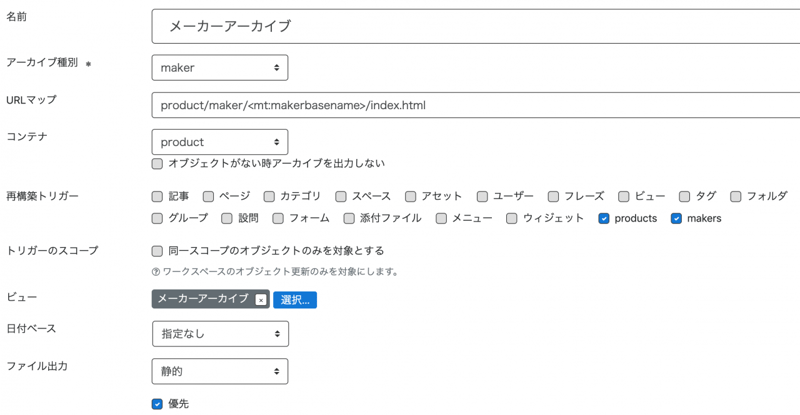Viewport: 800px width, 415px height.
Task: Enable 同一スコープのオブジェクトのみを対象とする
Action: click(x=157, y=251)
